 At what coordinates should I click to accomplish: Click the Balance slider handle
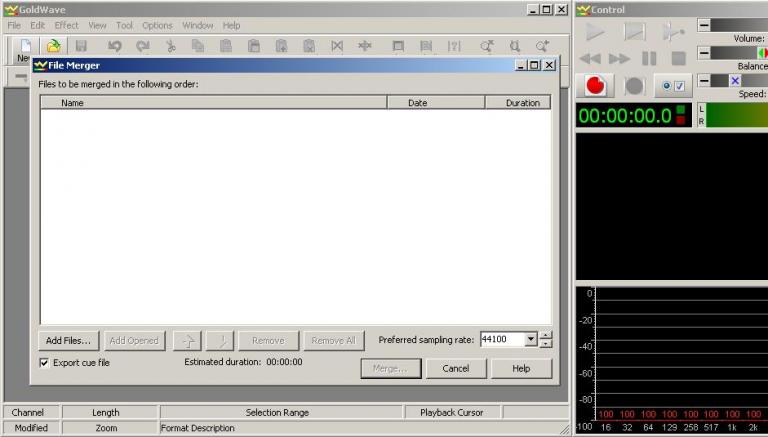763,52
